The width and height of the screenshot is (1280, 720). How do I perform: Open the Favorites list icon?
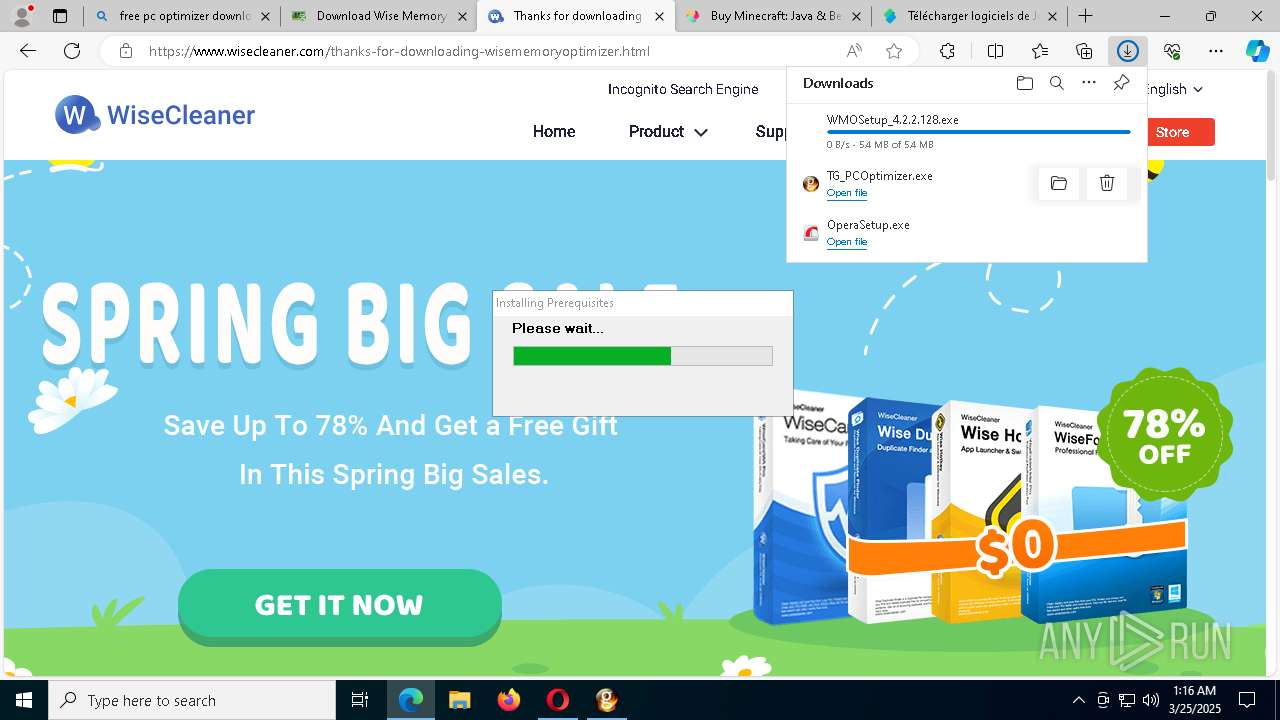pos(1040,51)
